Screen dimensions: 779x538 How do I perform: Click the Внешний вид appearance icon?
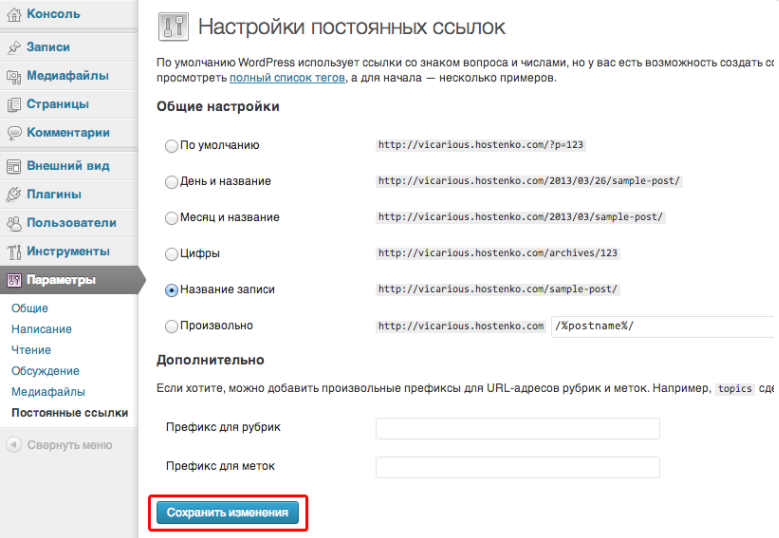pos(14,166)
